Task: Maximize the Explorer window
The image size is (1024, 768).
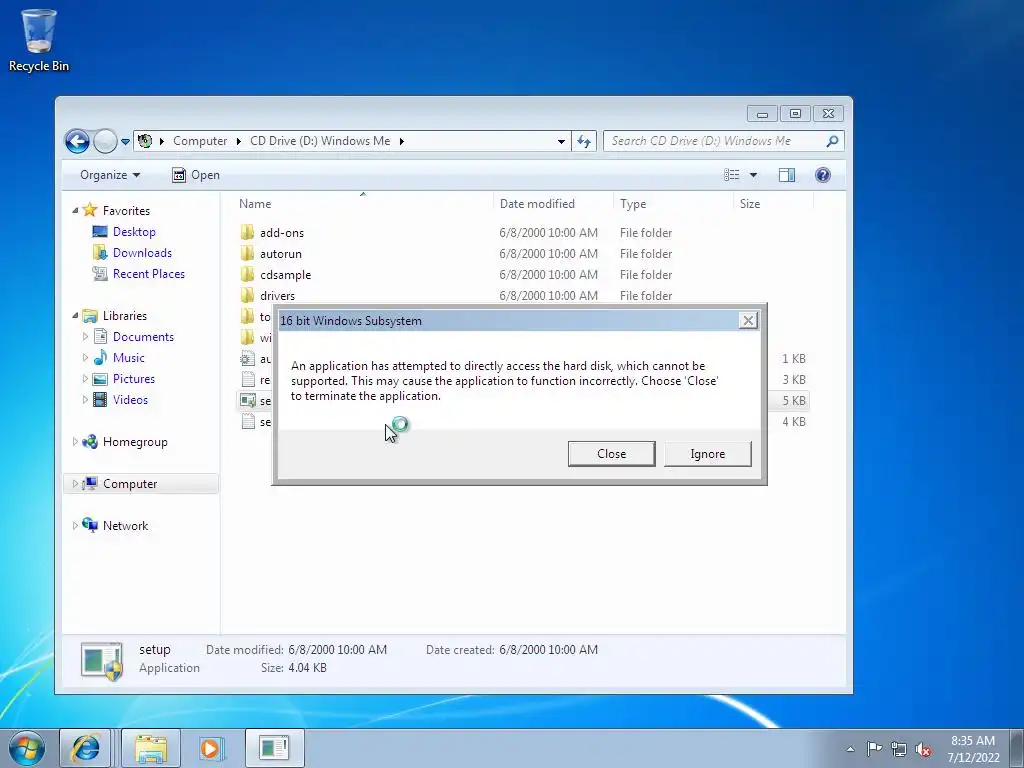Action: click(795, 114)
